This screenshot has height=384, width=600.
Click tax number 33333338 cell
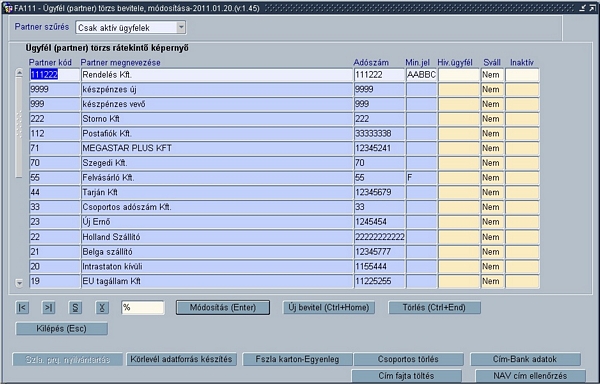pos(379,133)
